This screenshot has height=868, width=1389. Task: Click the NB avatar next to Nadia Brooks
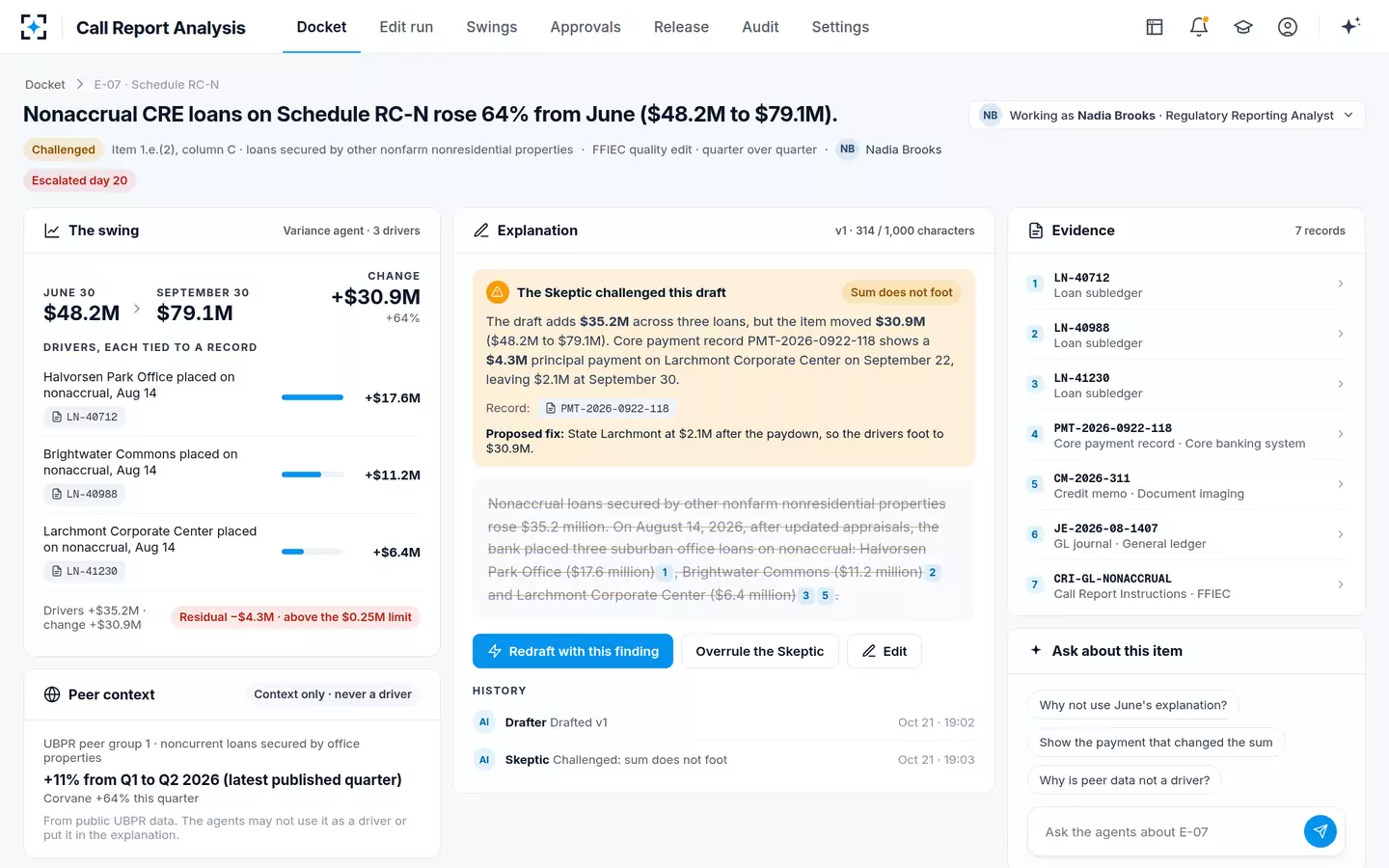[847, 149]
